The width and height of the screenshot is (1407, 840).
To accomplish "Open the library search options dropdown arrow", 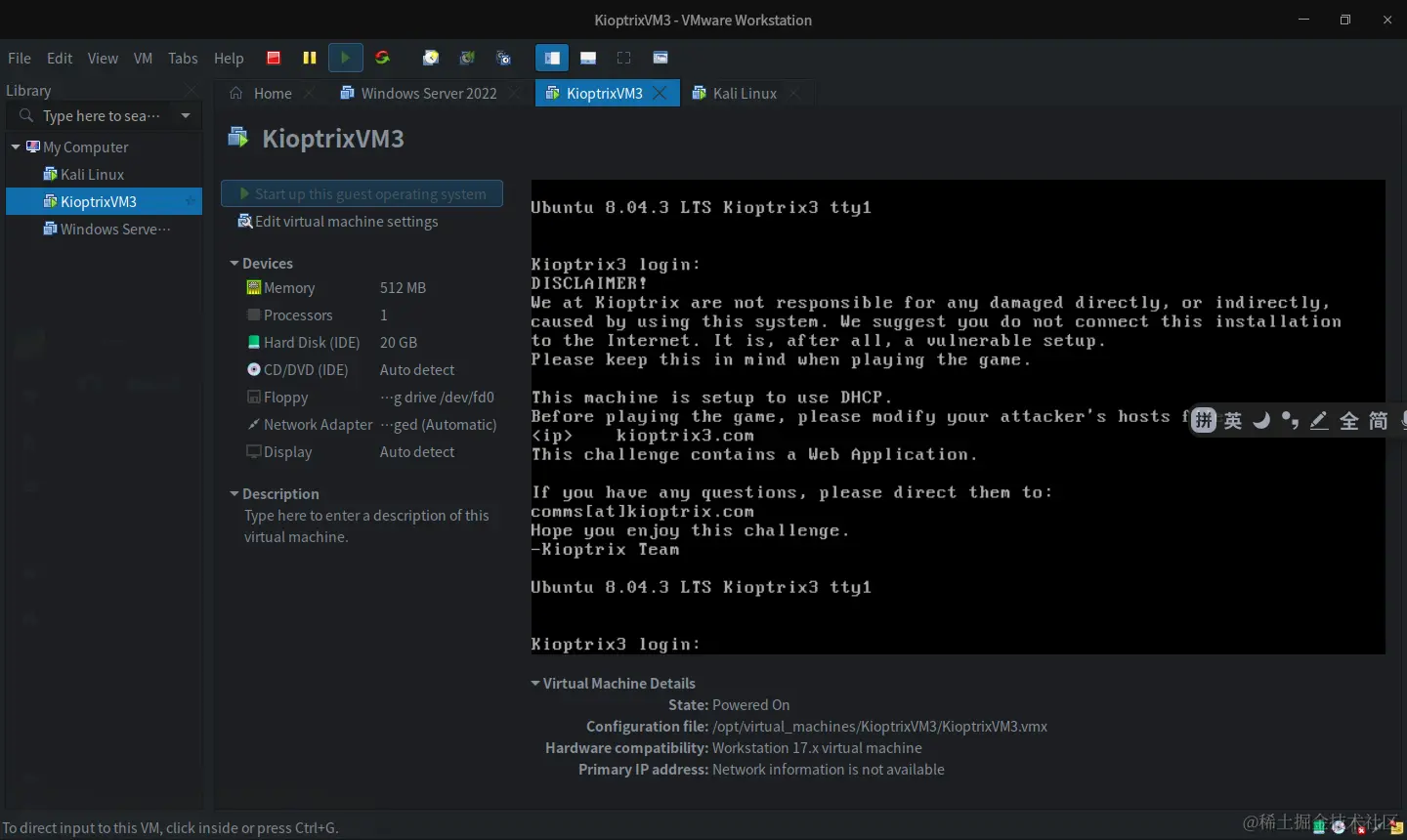I will [x=186, y=115].
